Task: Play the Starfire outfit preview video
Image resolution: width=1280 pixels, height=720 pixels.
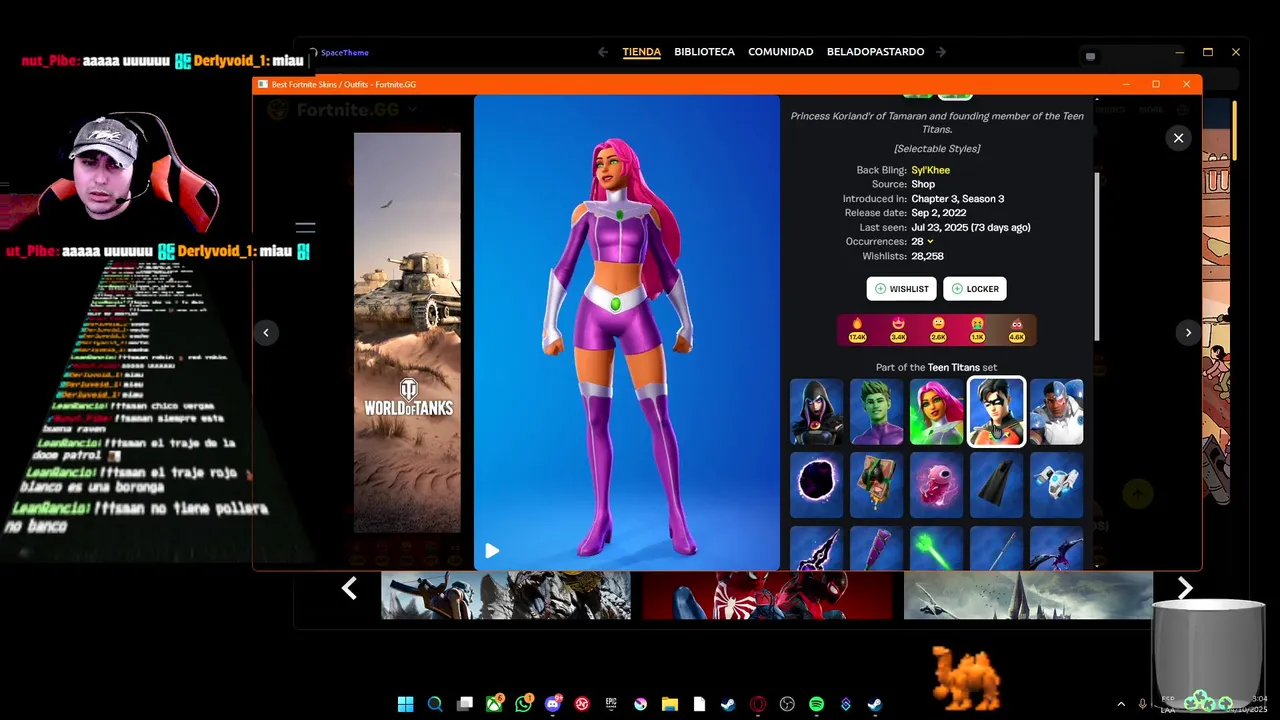Action: pyautogui.click(x=492, y=550)
